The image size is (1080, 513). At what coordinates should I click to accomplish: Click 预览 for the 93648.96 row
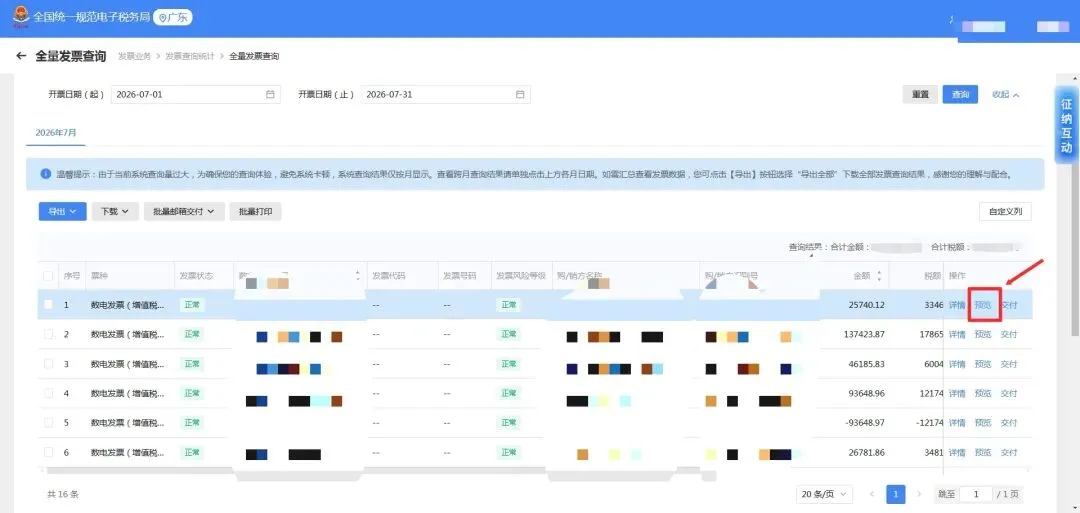(x=983, y=393)
